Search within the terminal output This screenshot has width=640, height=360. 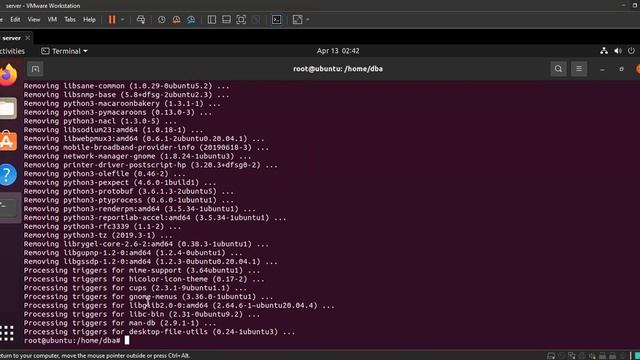pos(558,69)
